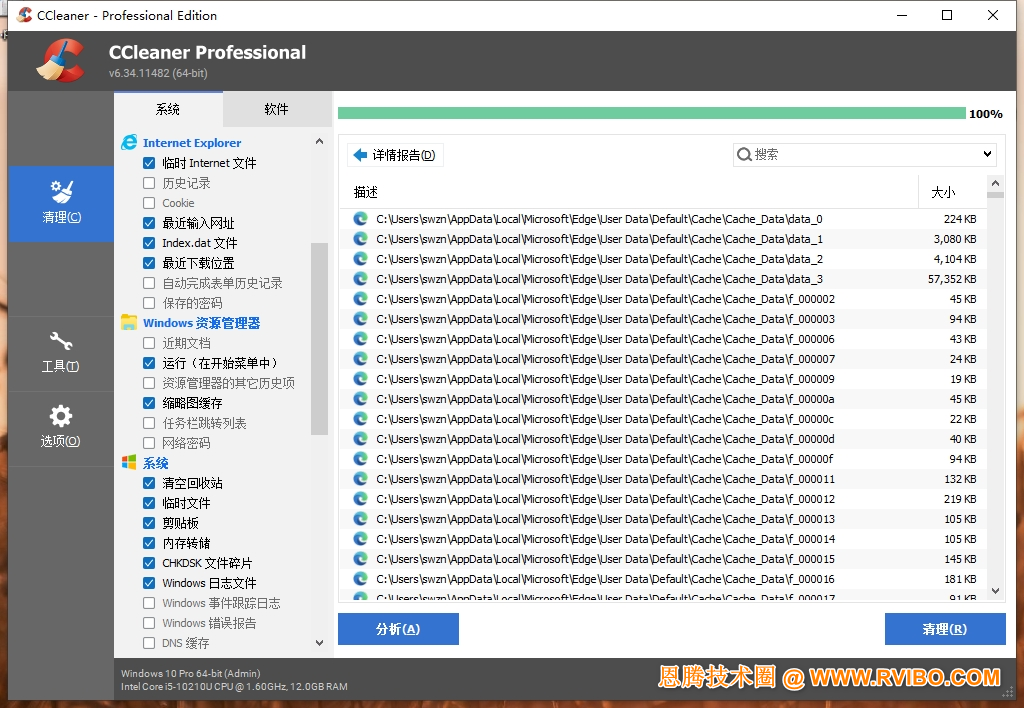Enable DNS 缓存 checkbox
This screenshot has height=708, width=1024.
click(149, 643)
